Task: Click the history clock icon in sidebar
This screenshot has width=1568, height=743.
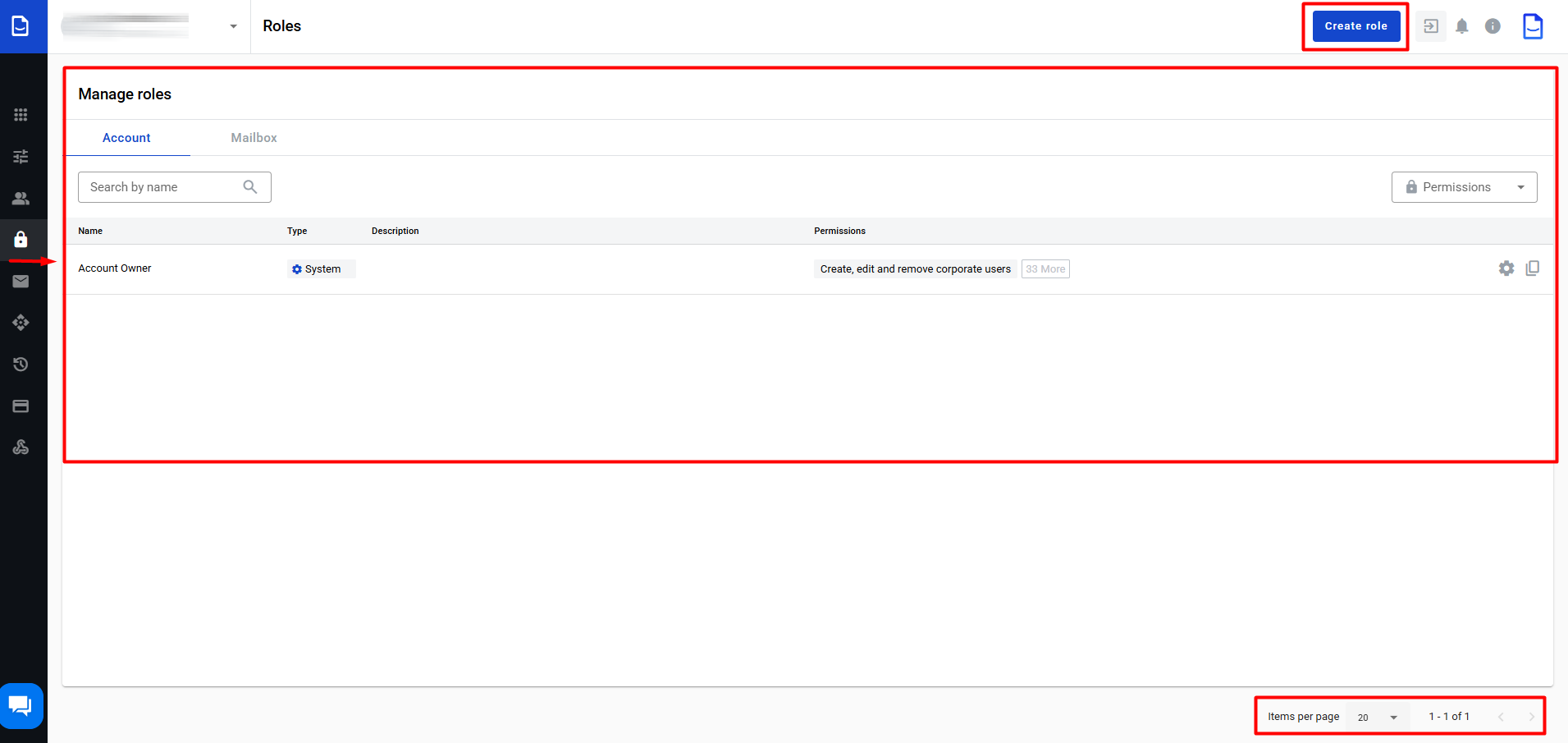Action: pyautogui.click(x=21, y=365)
